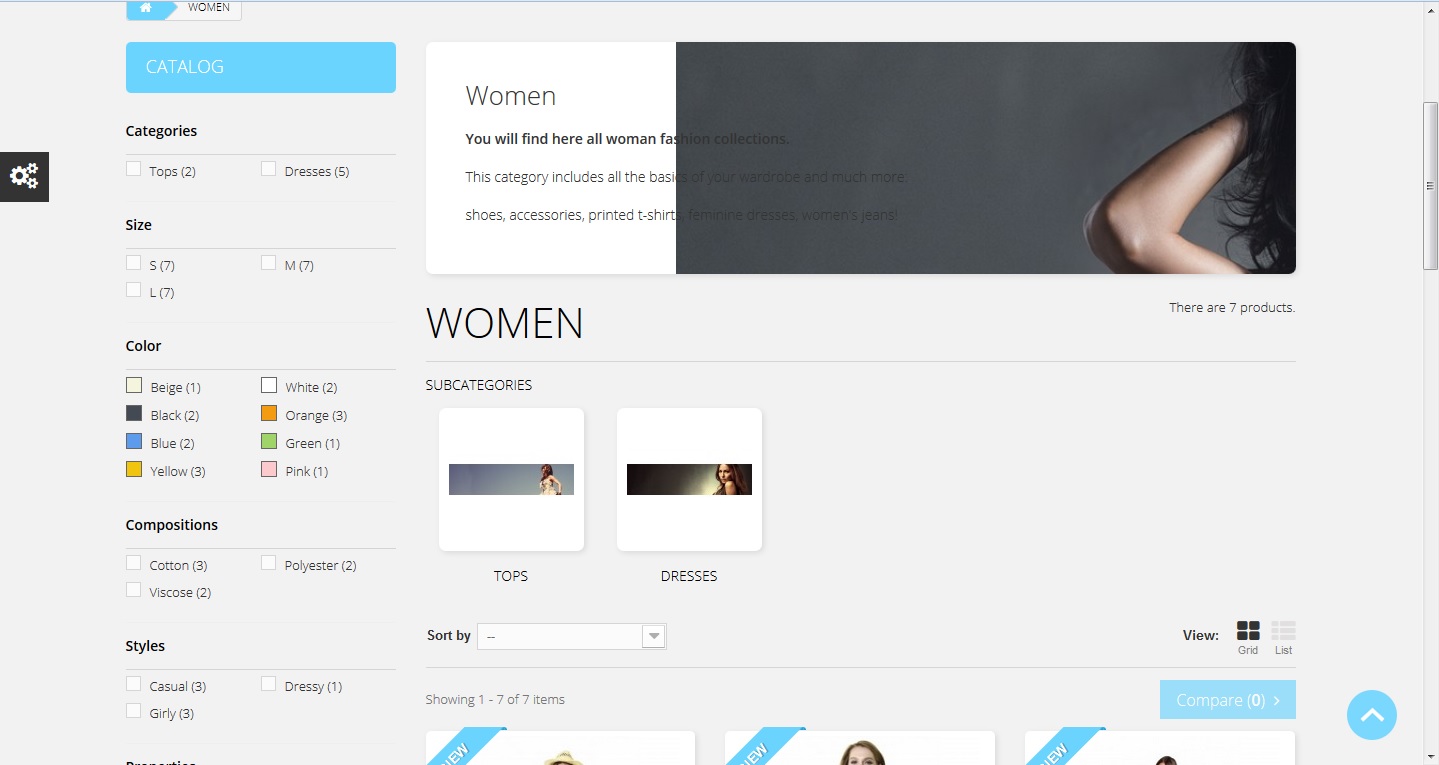Check size S (7) filter
This screenshot has width=1439, height=765.
point(134,263)
